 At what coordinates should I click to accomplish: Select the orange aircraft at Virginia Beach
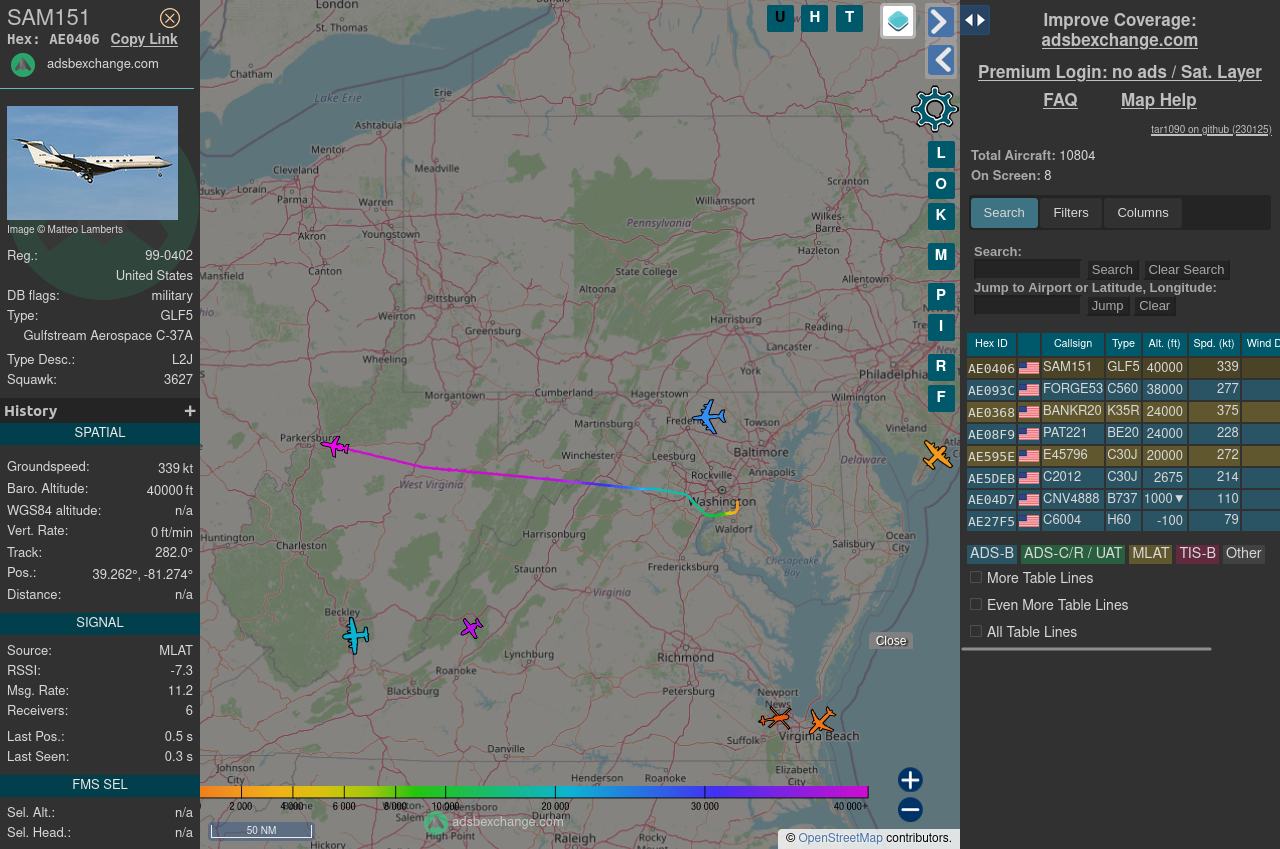(x=821, y=720)
